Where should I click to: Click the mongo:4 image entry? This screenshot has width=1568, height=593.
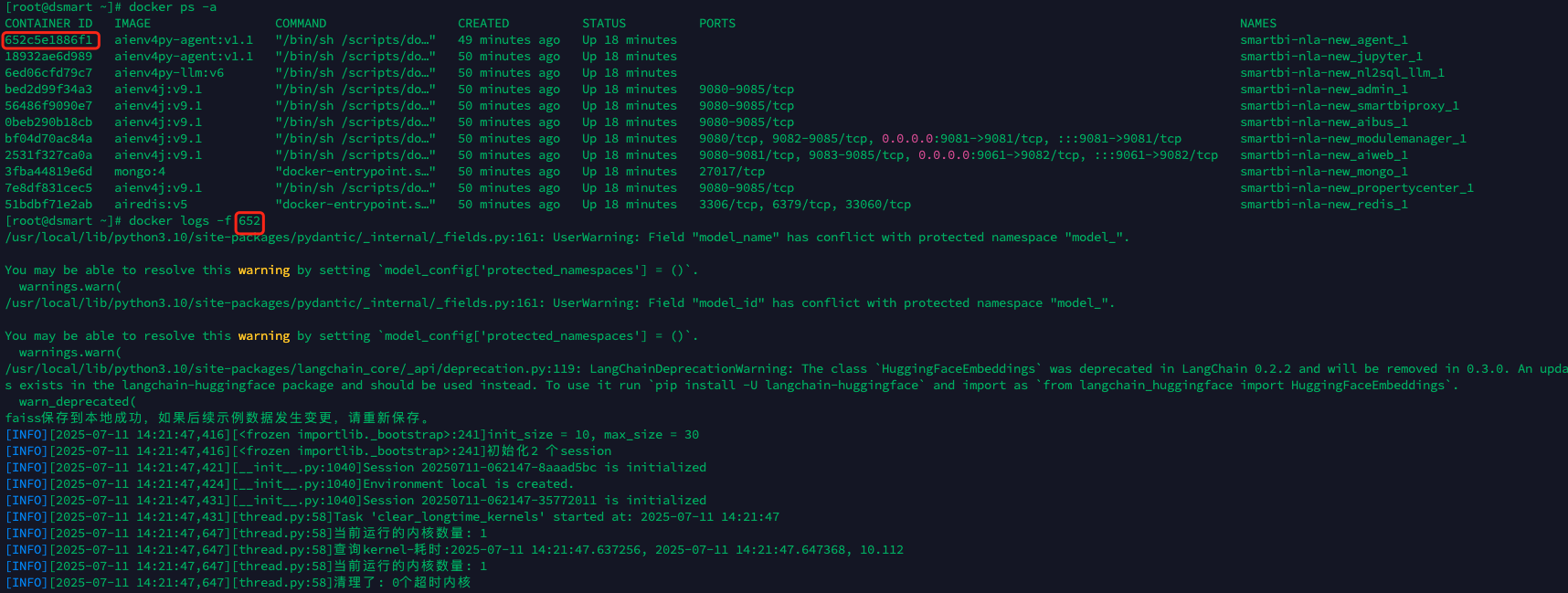pyautogui.click(x=140, y=172)
